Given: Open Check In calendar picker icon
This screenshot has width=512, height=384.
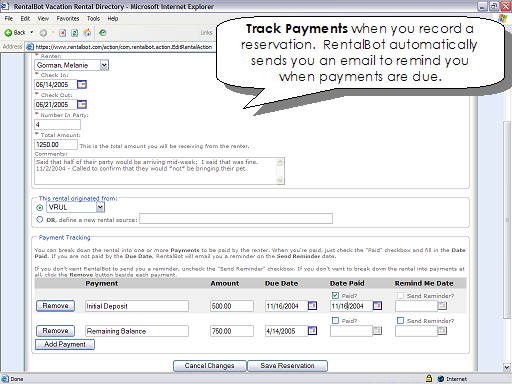Looking at the screenshot, I should click(x=82, y=84).
